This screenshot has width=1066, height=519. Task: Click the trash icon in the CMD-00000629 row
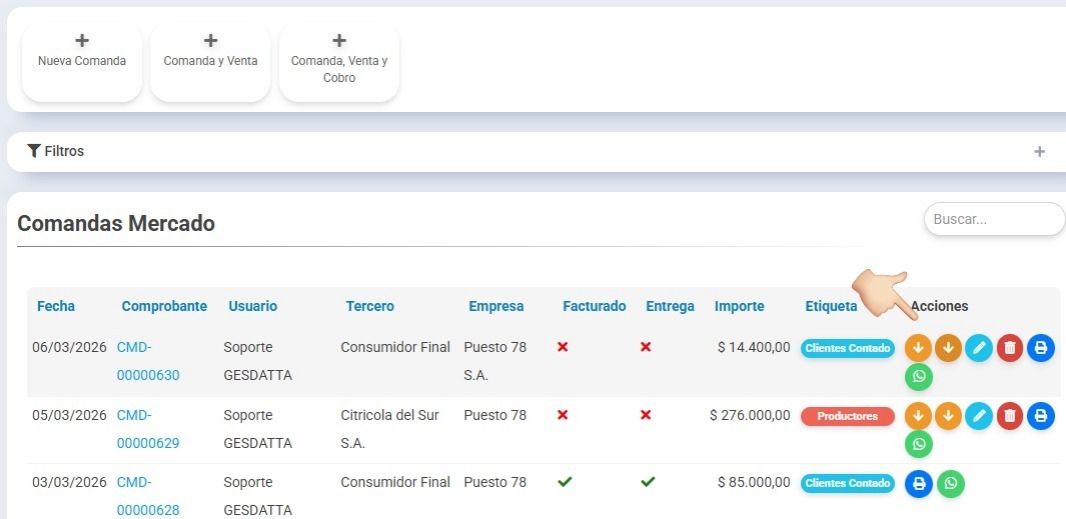pyautogui.click(x=1010, y=416)
